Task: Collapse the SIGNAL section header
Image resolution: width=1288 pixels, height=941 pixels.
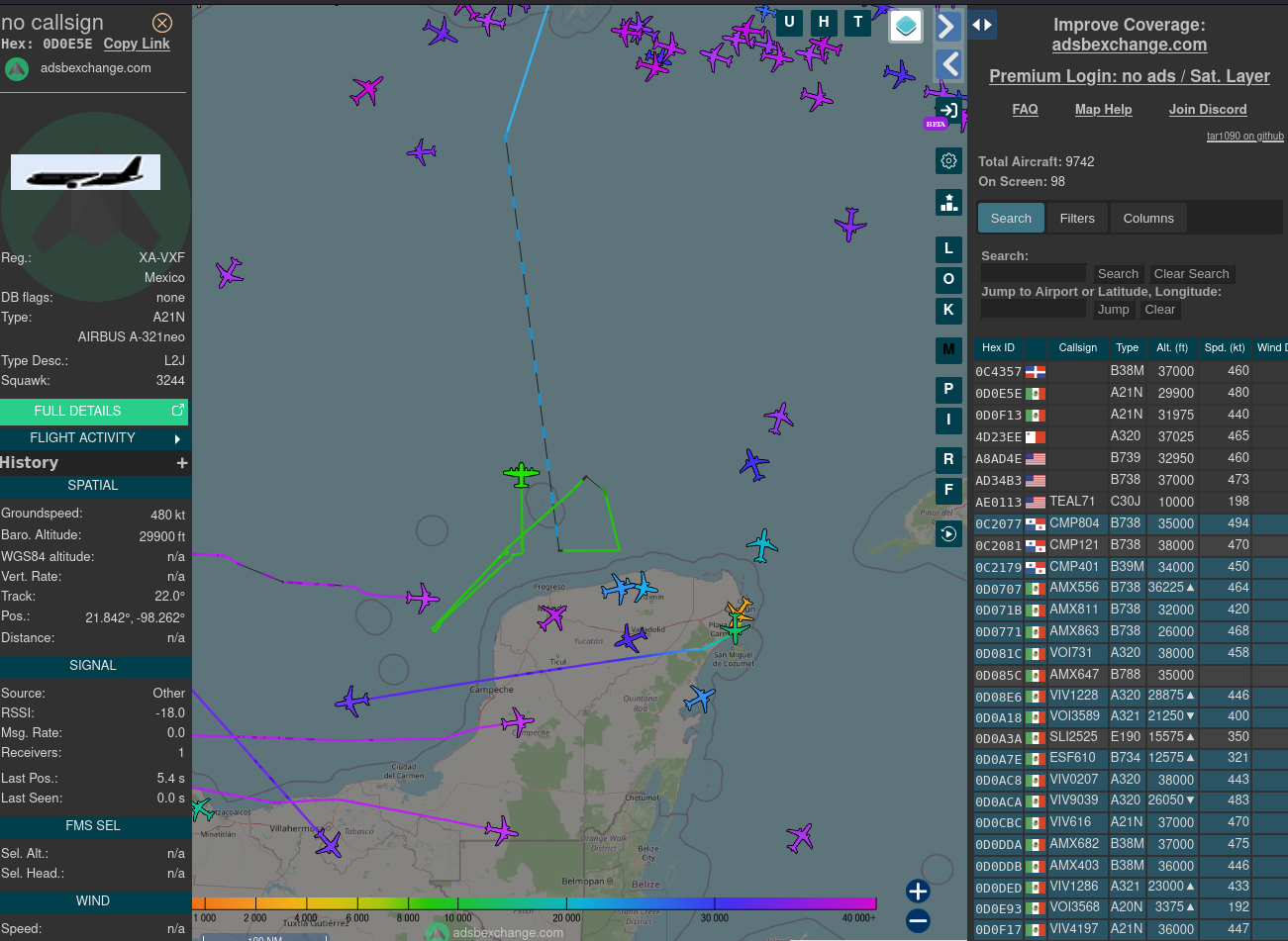Action: (x=94, y=666)
